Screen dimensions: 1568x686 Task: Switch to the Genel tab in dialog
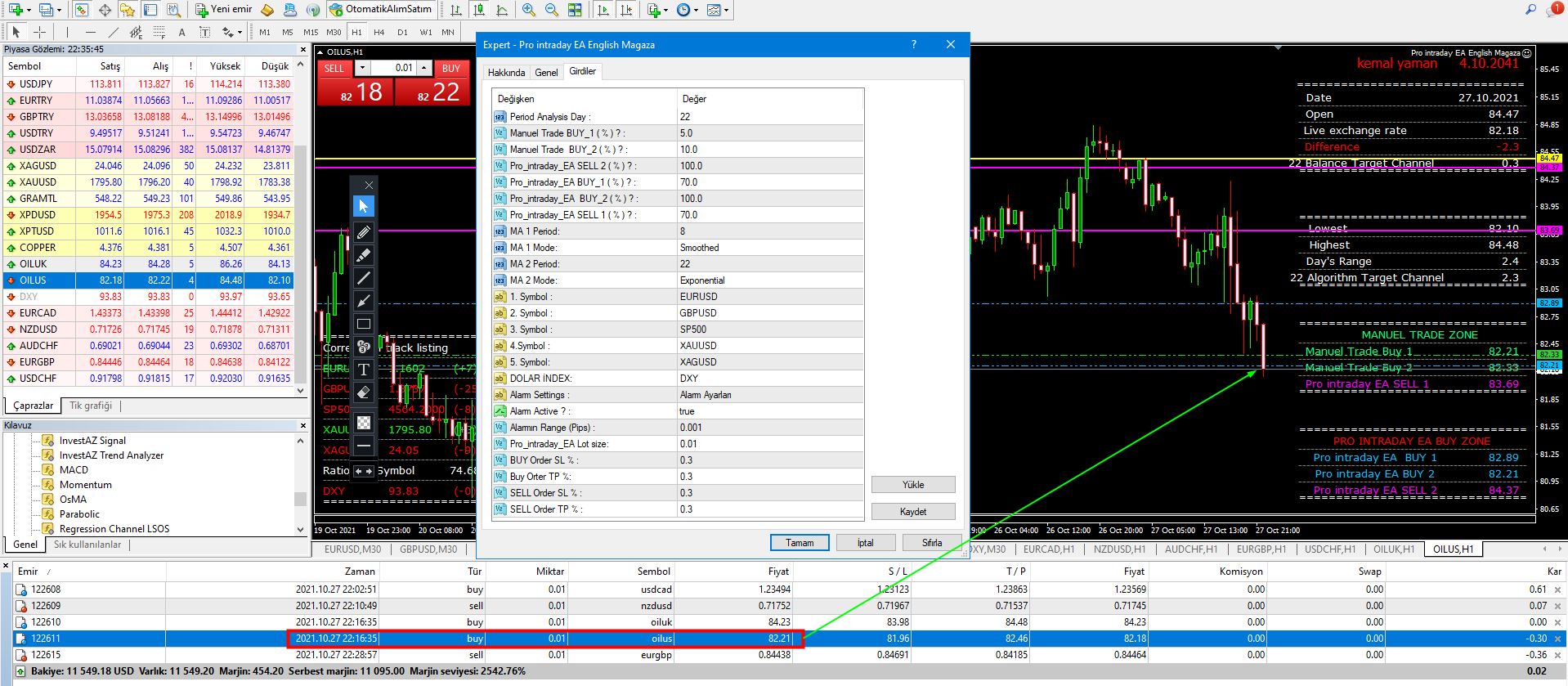click(546, 73)
